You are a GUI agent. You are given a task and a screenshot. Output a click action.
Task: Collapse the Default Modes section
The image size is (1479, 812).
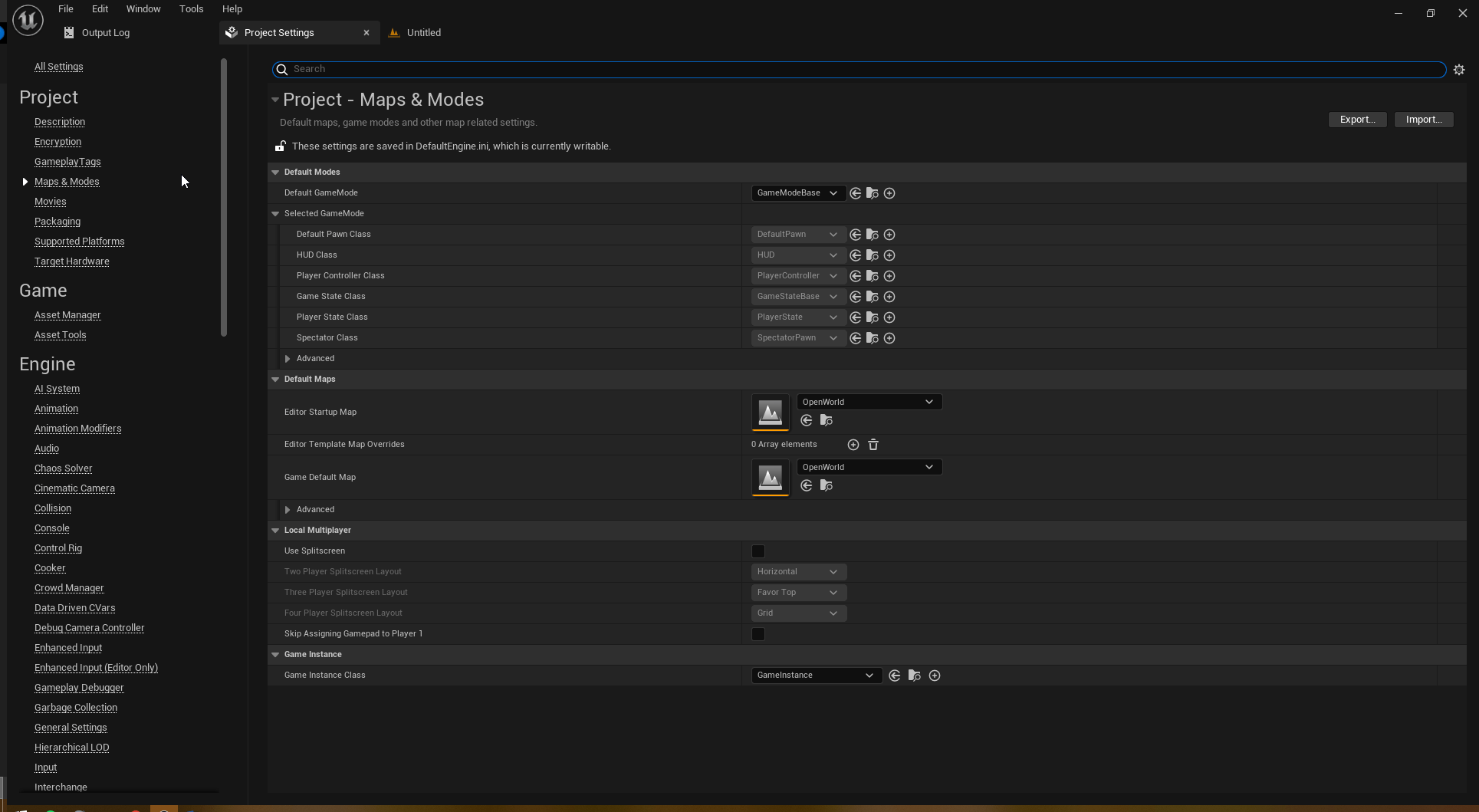[275, 173]
